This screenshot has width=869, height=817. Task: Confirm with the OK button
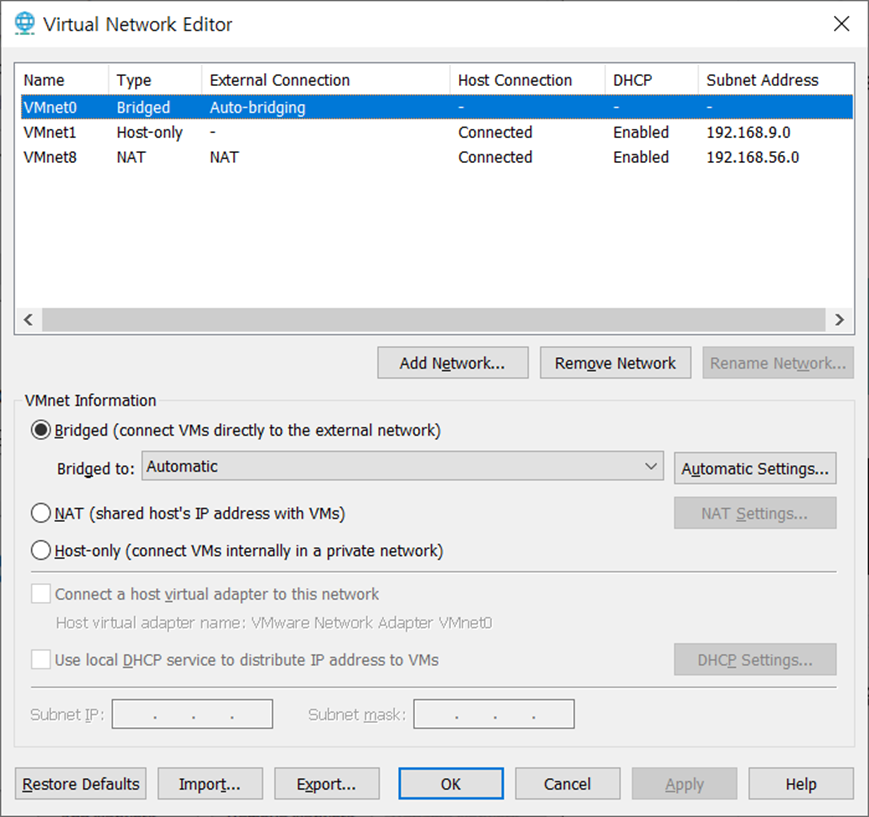pos(451,784)
